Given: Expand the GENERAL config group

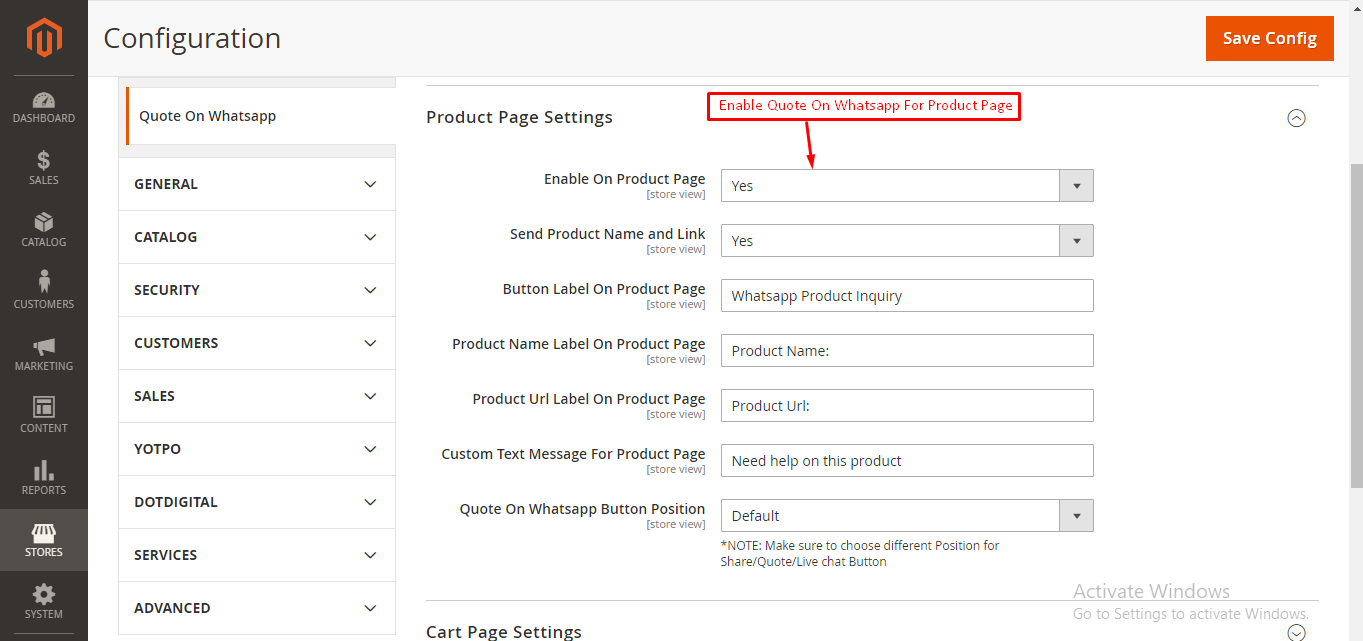Looking at the screenshot, I should (257, 184).
